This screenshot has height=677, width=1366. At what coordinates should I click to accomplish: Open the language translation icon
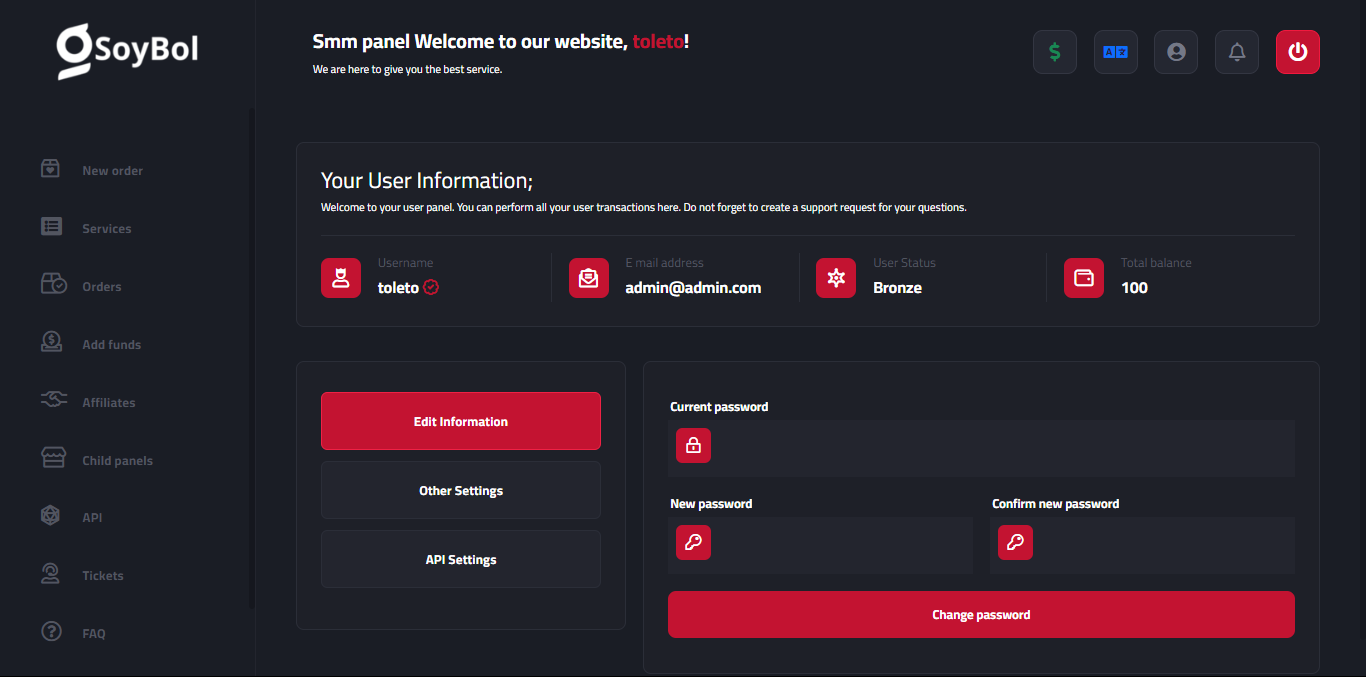(x=1115, y=52)
